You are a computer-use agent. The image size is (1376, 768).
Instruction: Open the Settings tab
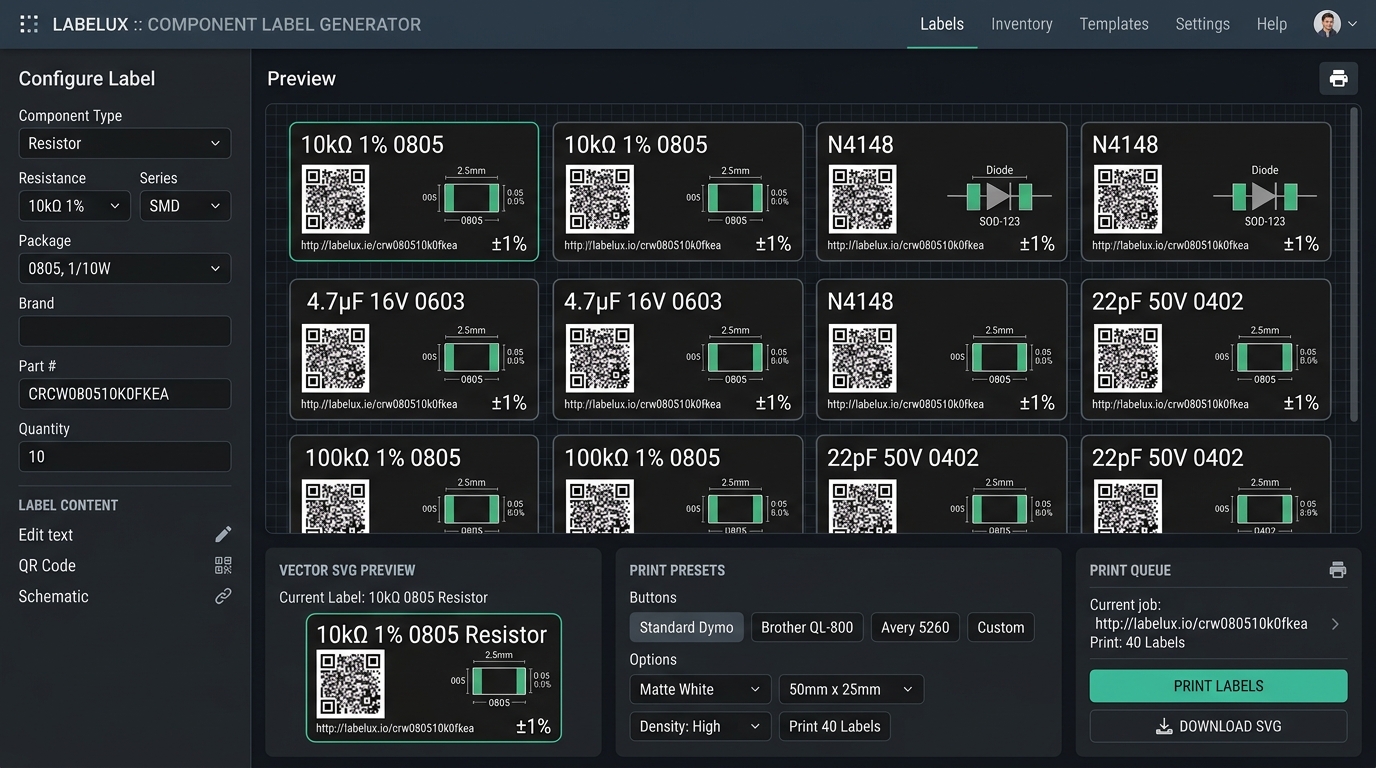click(1202, 24)
